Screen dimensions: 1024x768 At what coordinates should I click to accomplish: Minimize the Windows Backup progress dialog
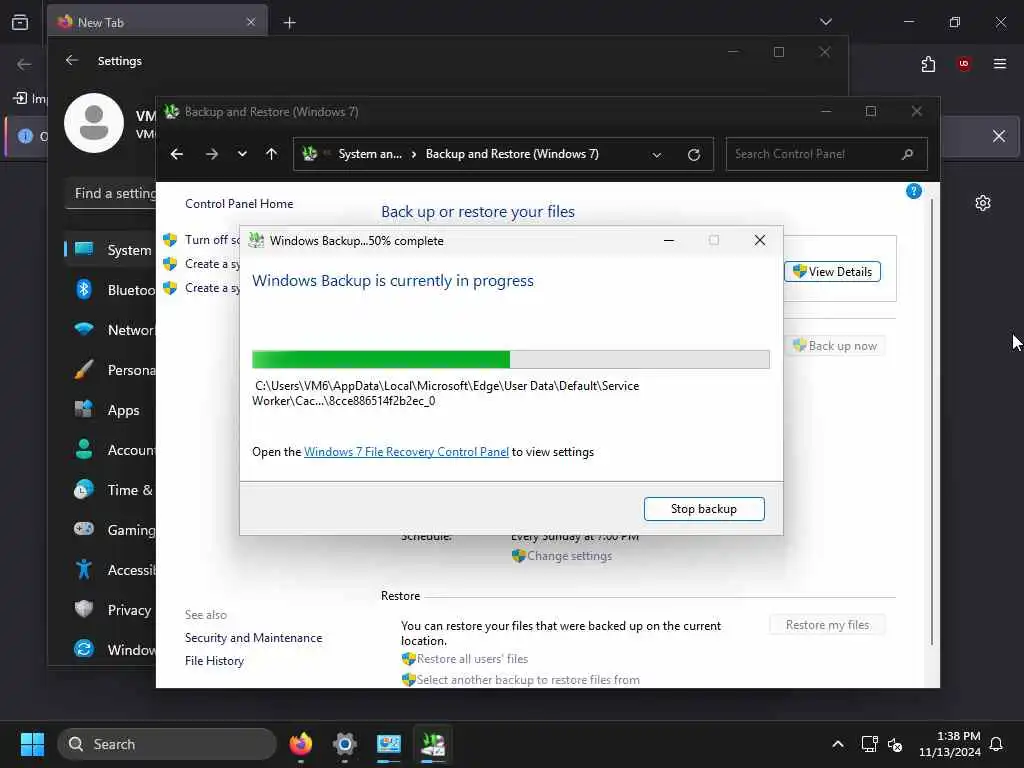coord(669,240)
